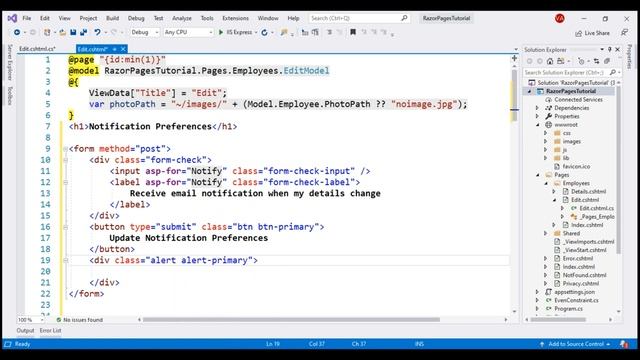Expand the appsettings.json node
The image size is (640, 360).
coord(537,292)
